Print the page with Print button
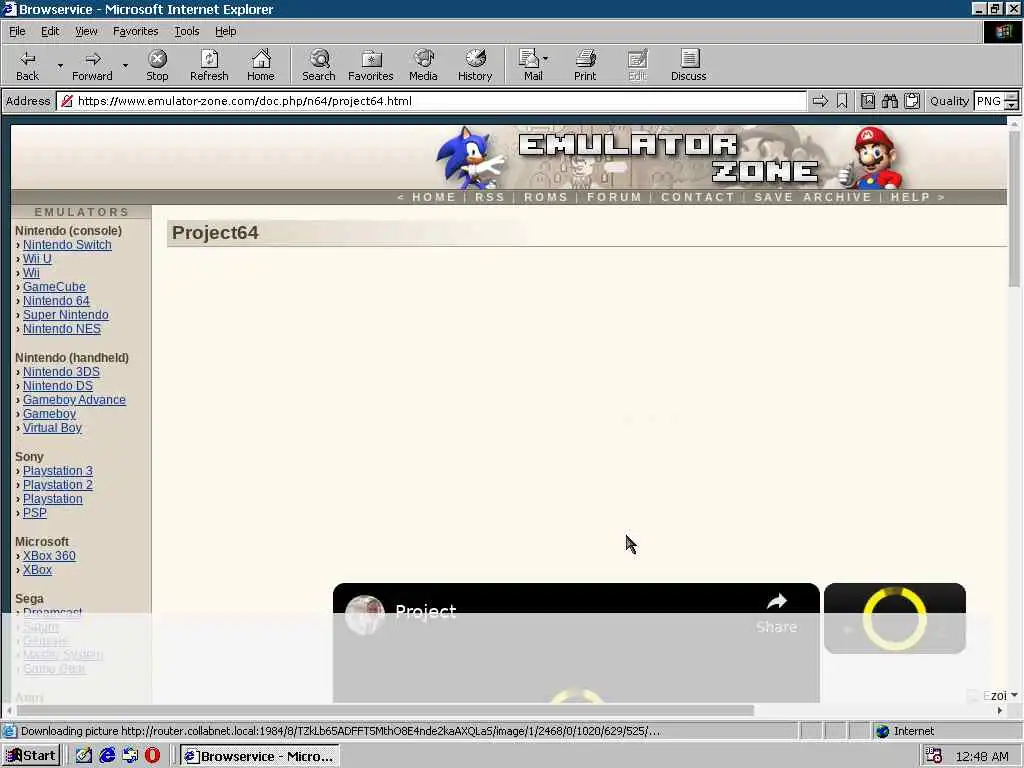The width and height of the screenshot is (1024, 768). (x=585, y=65)
